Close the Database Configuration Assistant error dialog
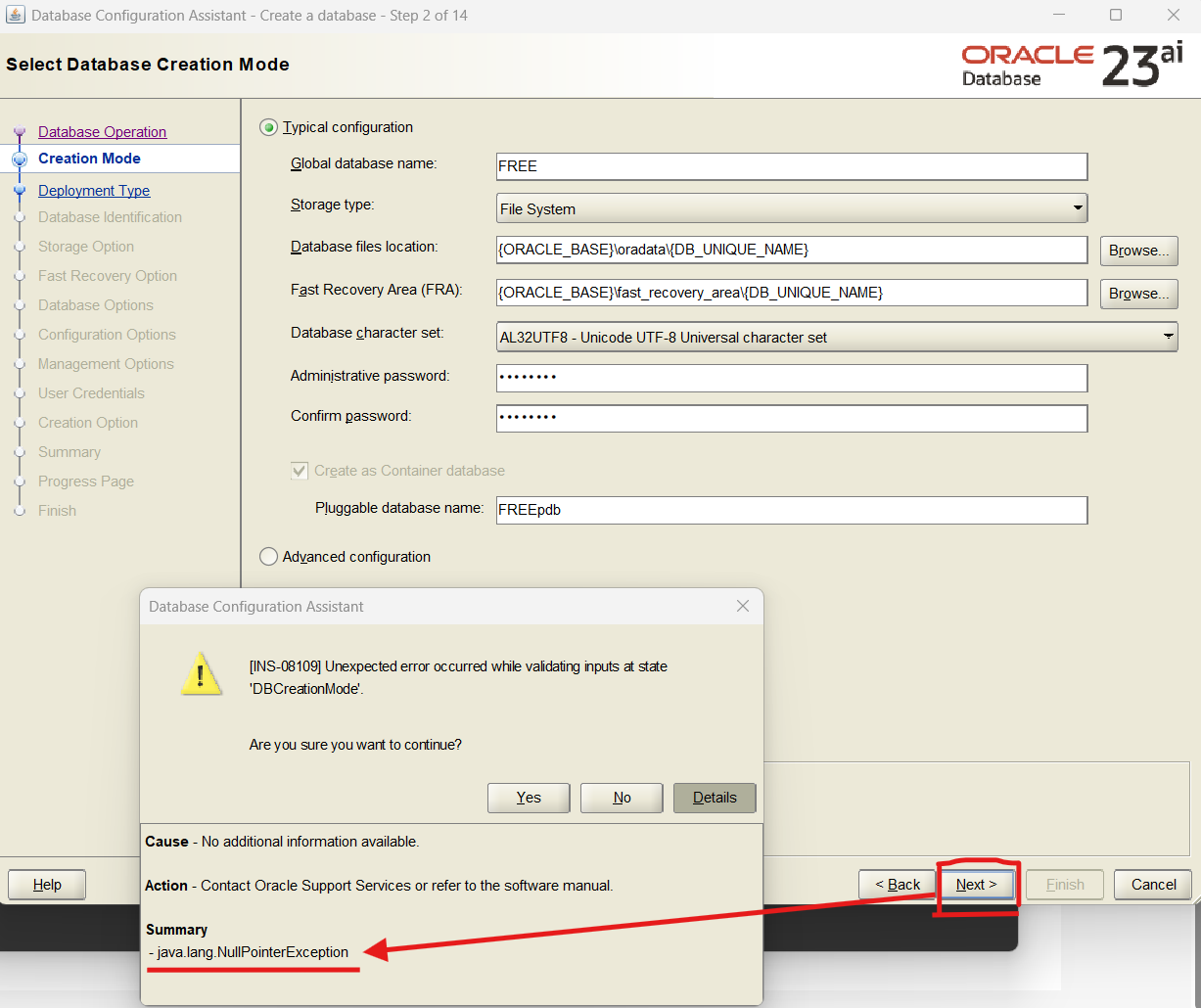 click(x=743, y=607)
